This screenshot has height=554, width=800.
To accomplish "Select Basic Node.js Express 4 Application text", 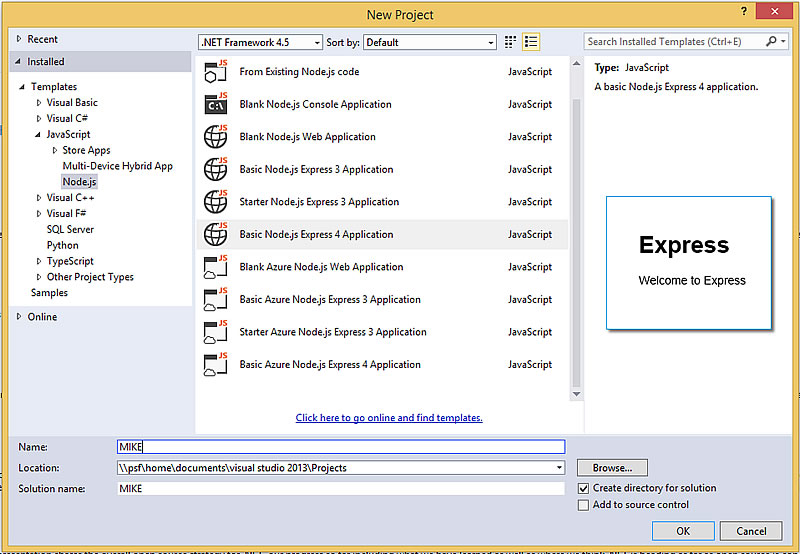I will pyautogui.click(x=316, y=235).
